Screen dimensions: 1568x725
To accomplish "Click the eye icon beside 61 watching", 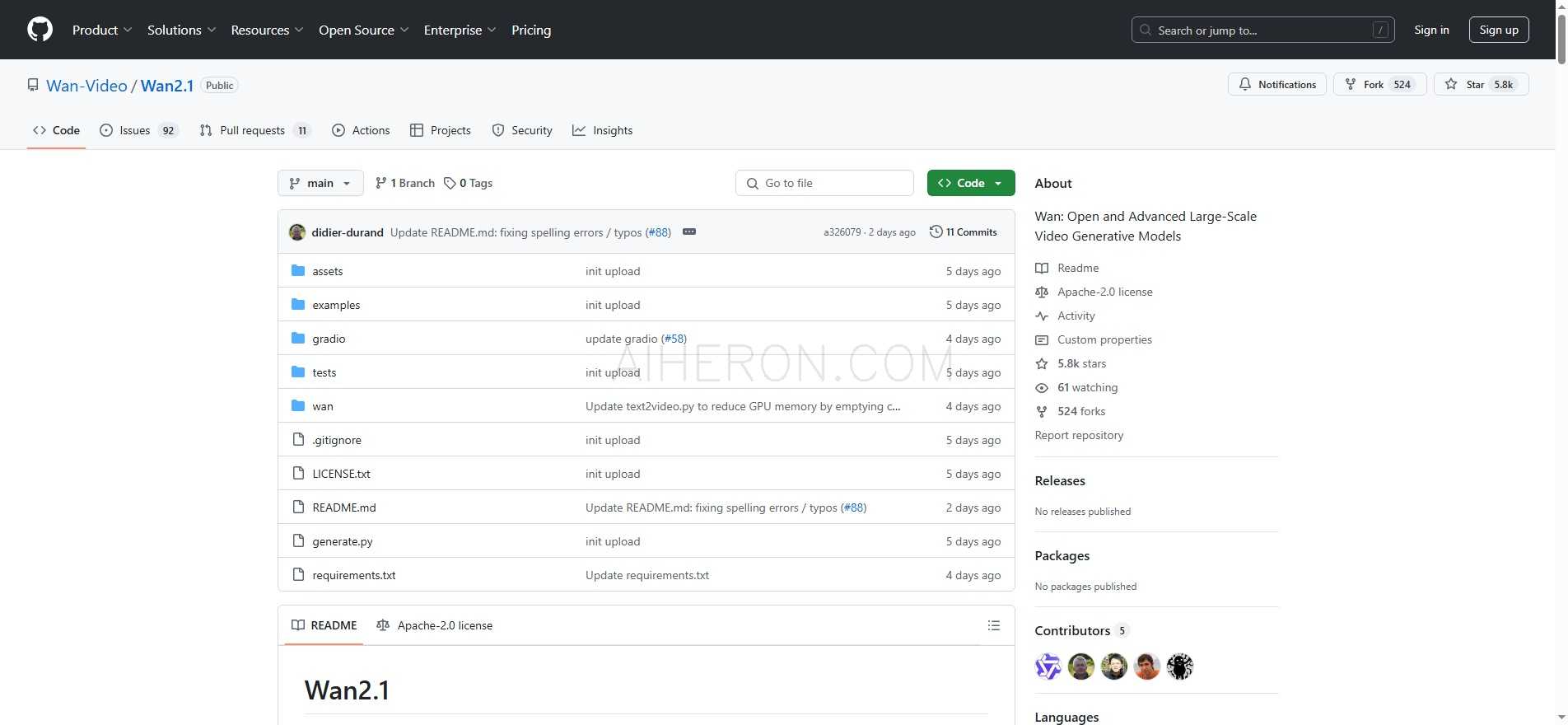I will pyautogui.click(x=1042, y=387).
